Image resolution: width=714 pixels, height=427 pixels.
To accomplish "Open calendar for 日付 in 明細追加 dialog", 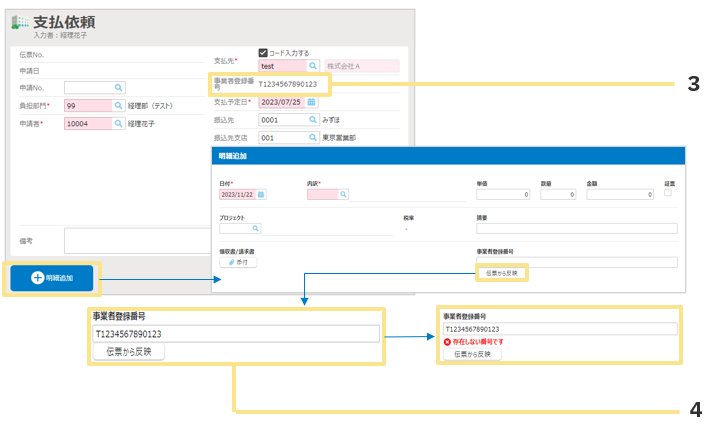I will (262, 195).
